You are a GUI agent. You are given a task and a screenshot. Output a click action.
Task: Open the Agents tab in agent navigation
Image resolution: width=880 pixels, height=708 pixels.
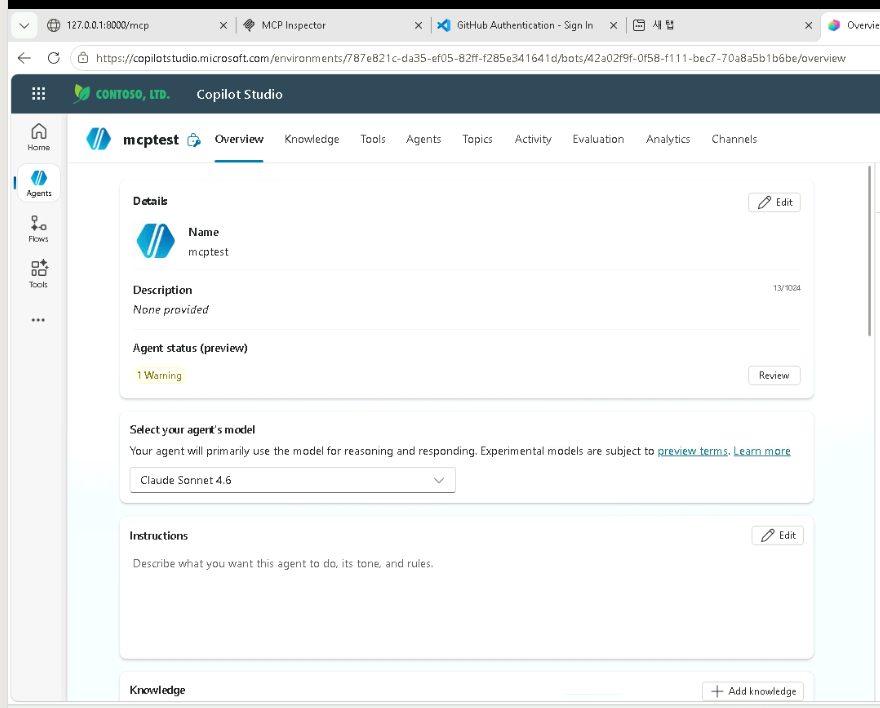423,139
